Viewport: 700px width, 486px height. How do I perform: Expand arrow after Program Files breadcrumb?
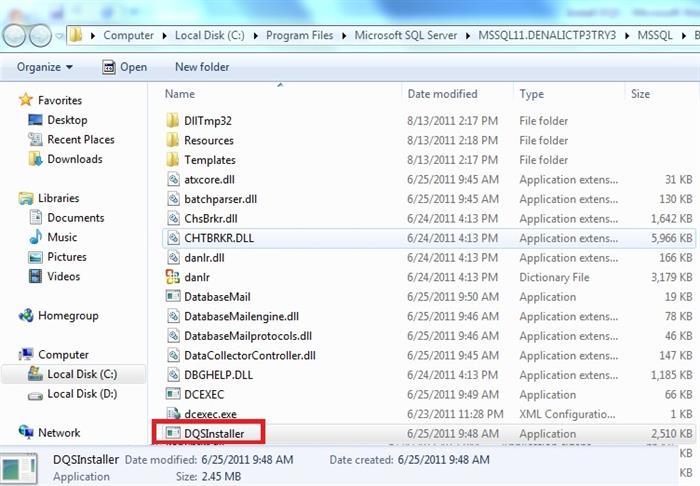tap(344, 36)
